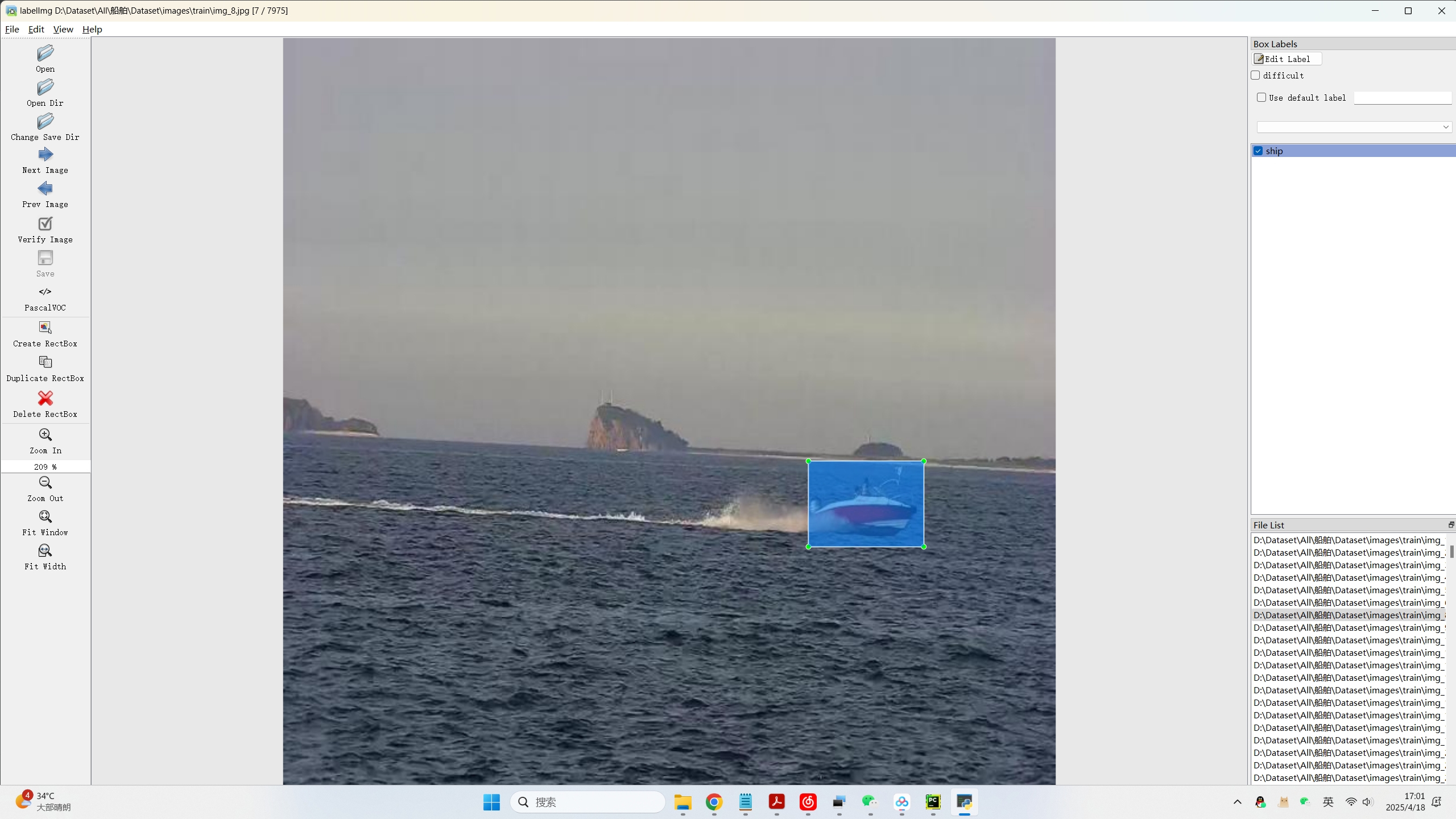Click the Zoom In magnifier

click(x=45, y=435)
